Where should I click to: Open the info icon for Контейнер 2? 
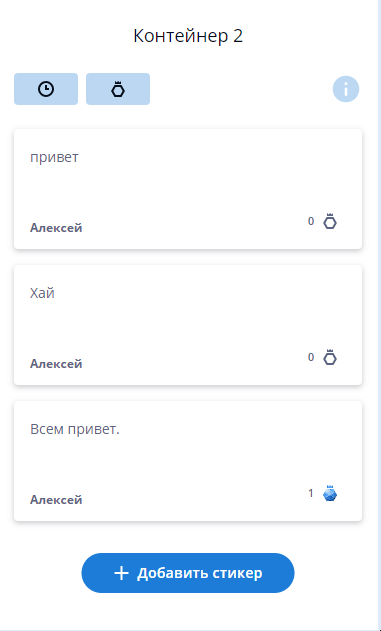click(346, 89)
